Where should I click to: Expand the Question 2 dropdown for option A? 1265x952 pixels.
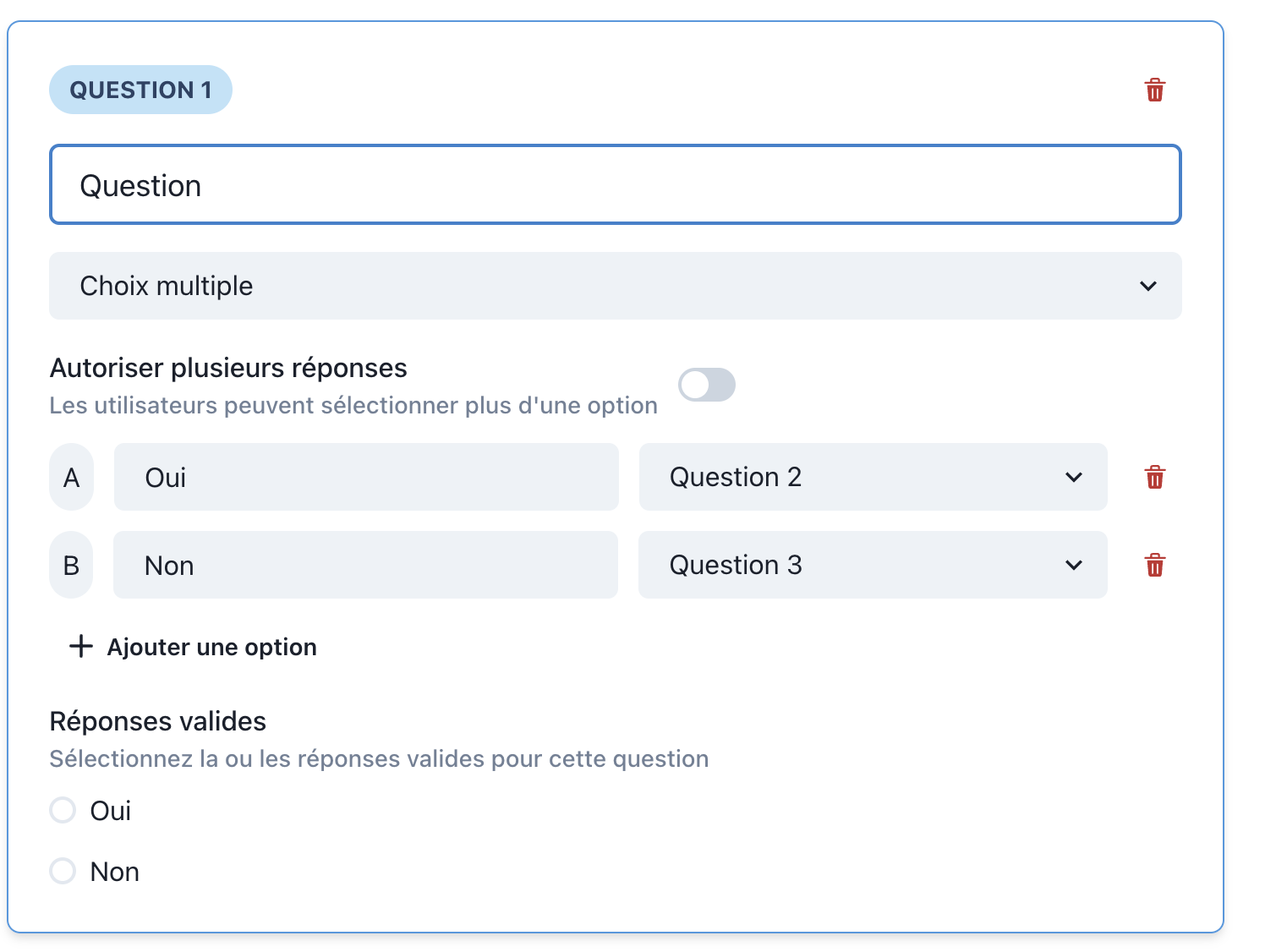pos(872,478)
